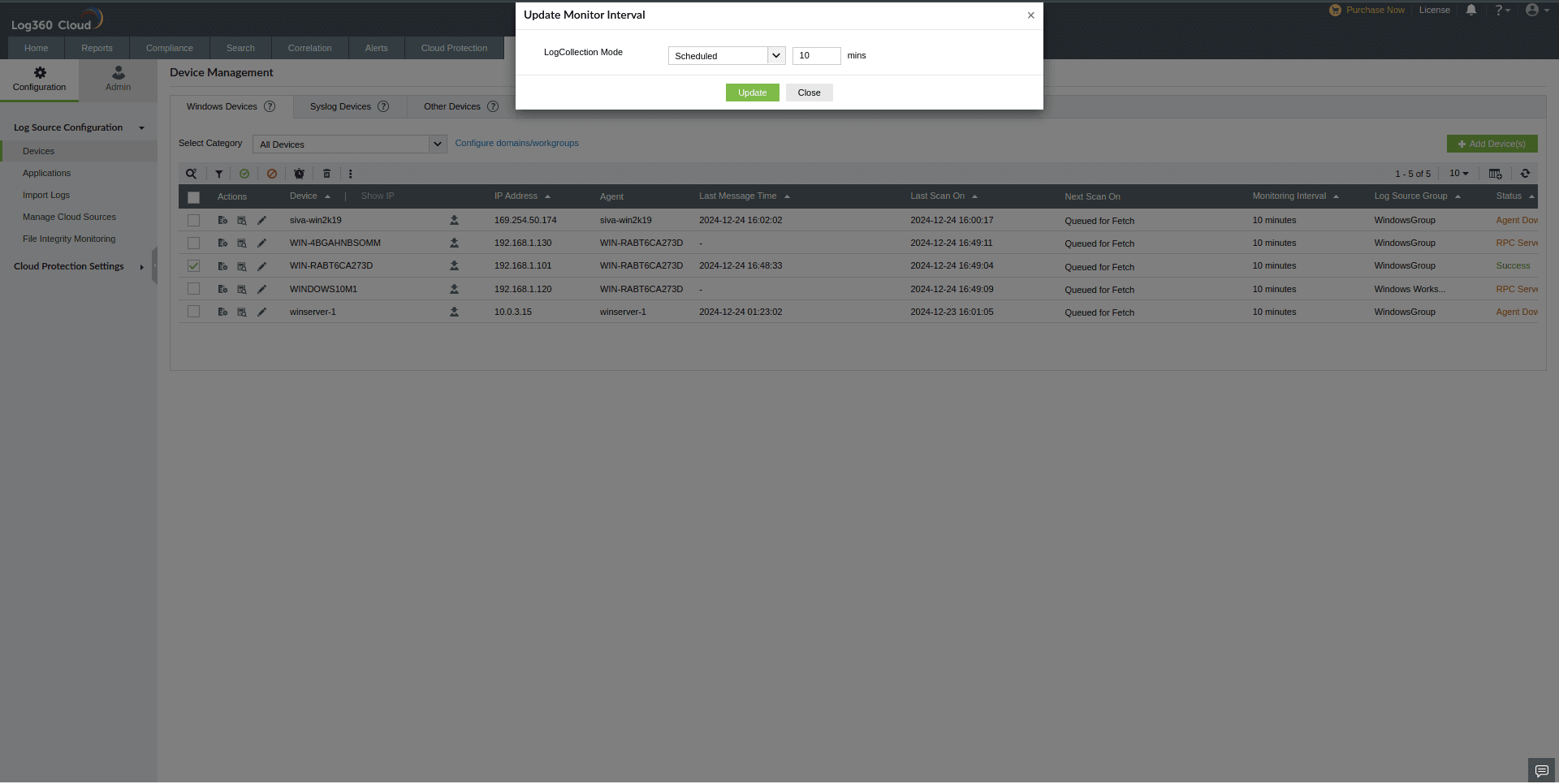
Task: Click the License link
Action: click(x=1434, y=11)
